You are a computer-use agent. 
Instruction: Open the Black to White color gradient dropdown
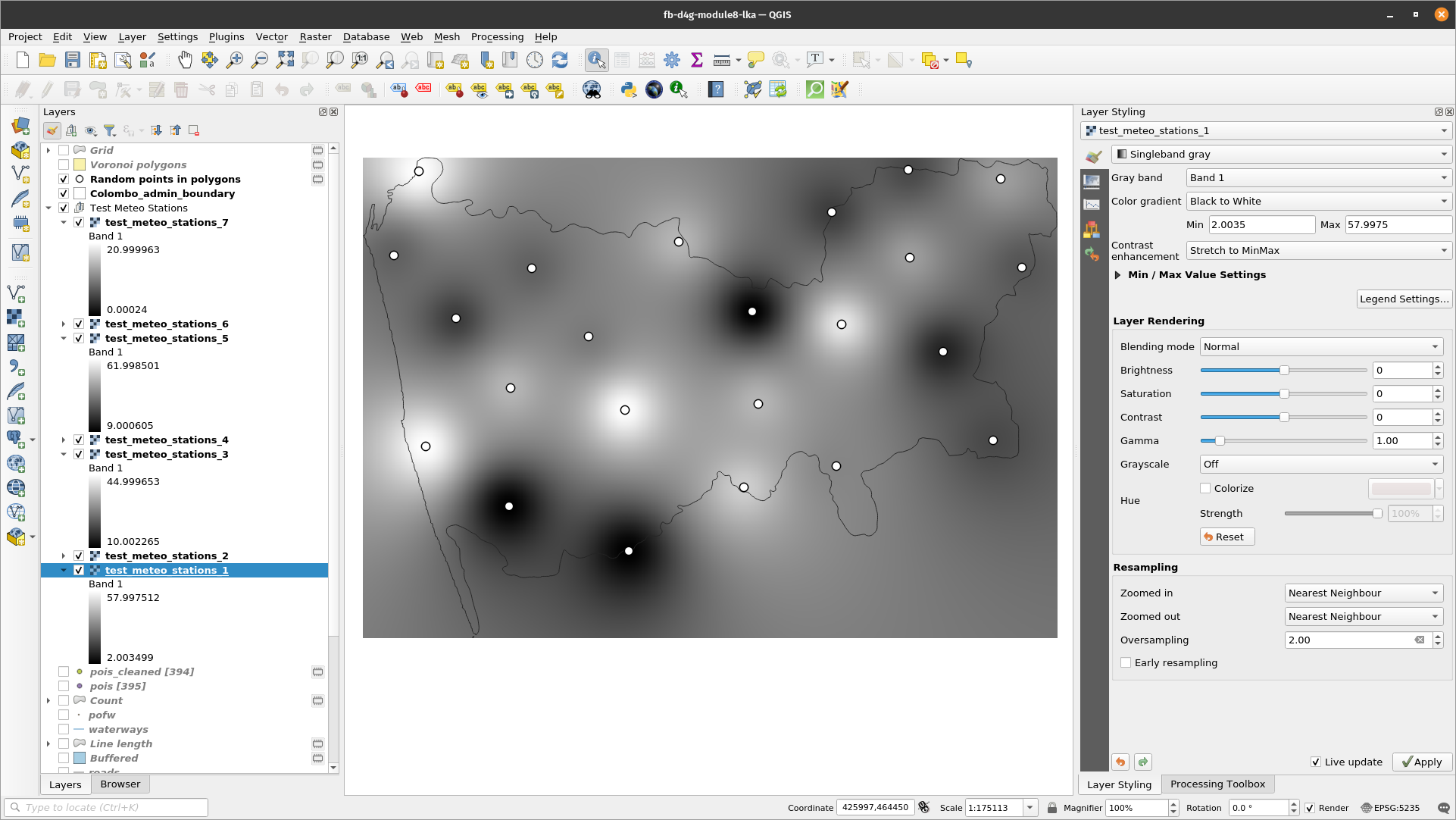(1318, 201)
